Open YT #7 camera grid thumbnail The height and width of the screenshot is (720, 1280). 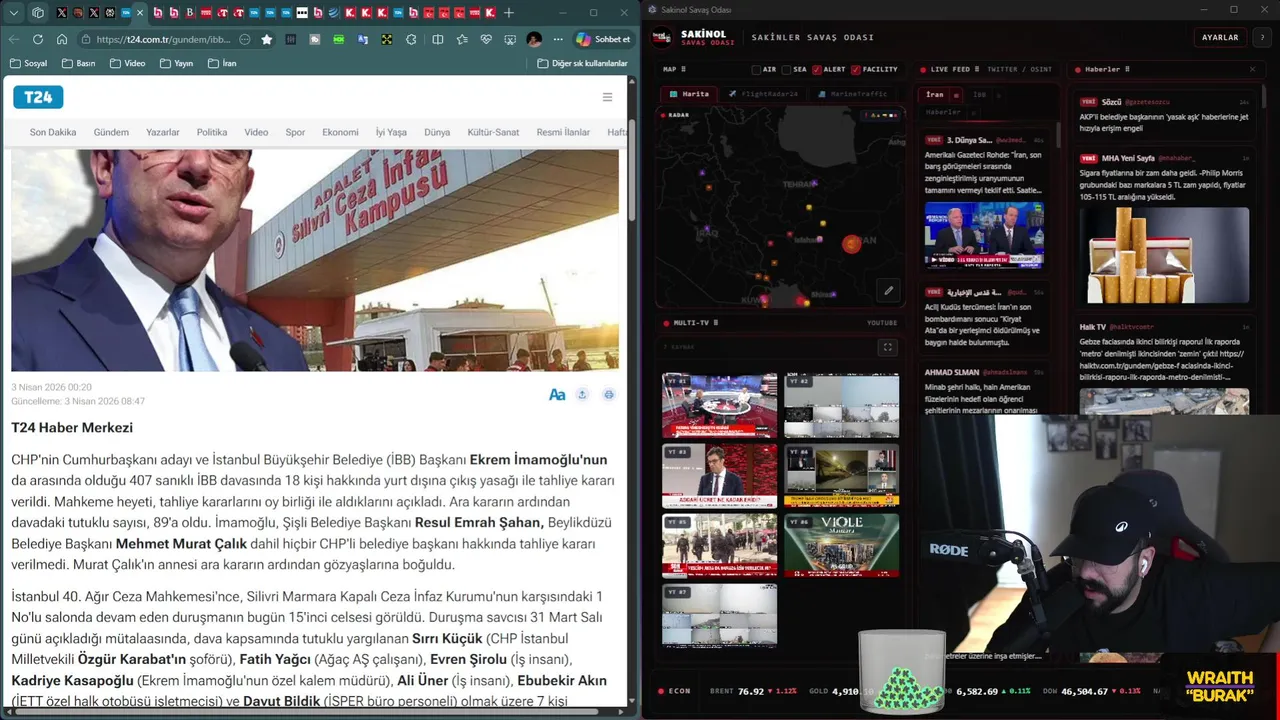click(x=719, y=616)
